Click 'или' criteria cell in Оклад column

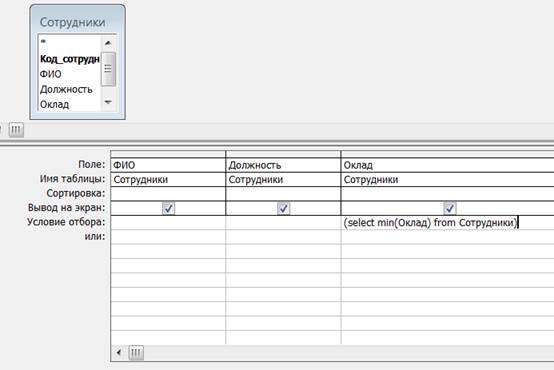tap(447, 237)
